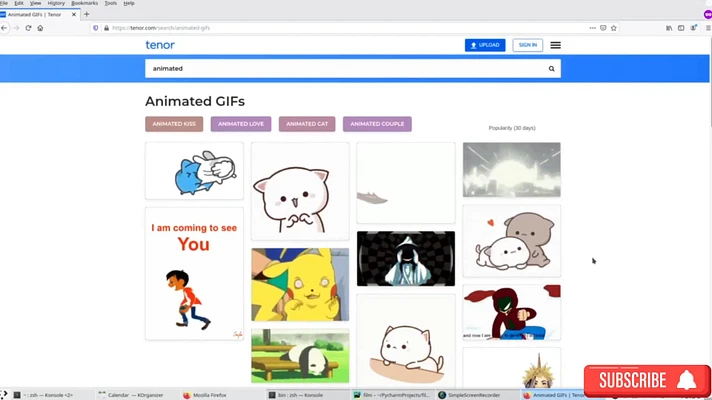Open the File menu
712x400 pixels.
click(x=4, y=3)
